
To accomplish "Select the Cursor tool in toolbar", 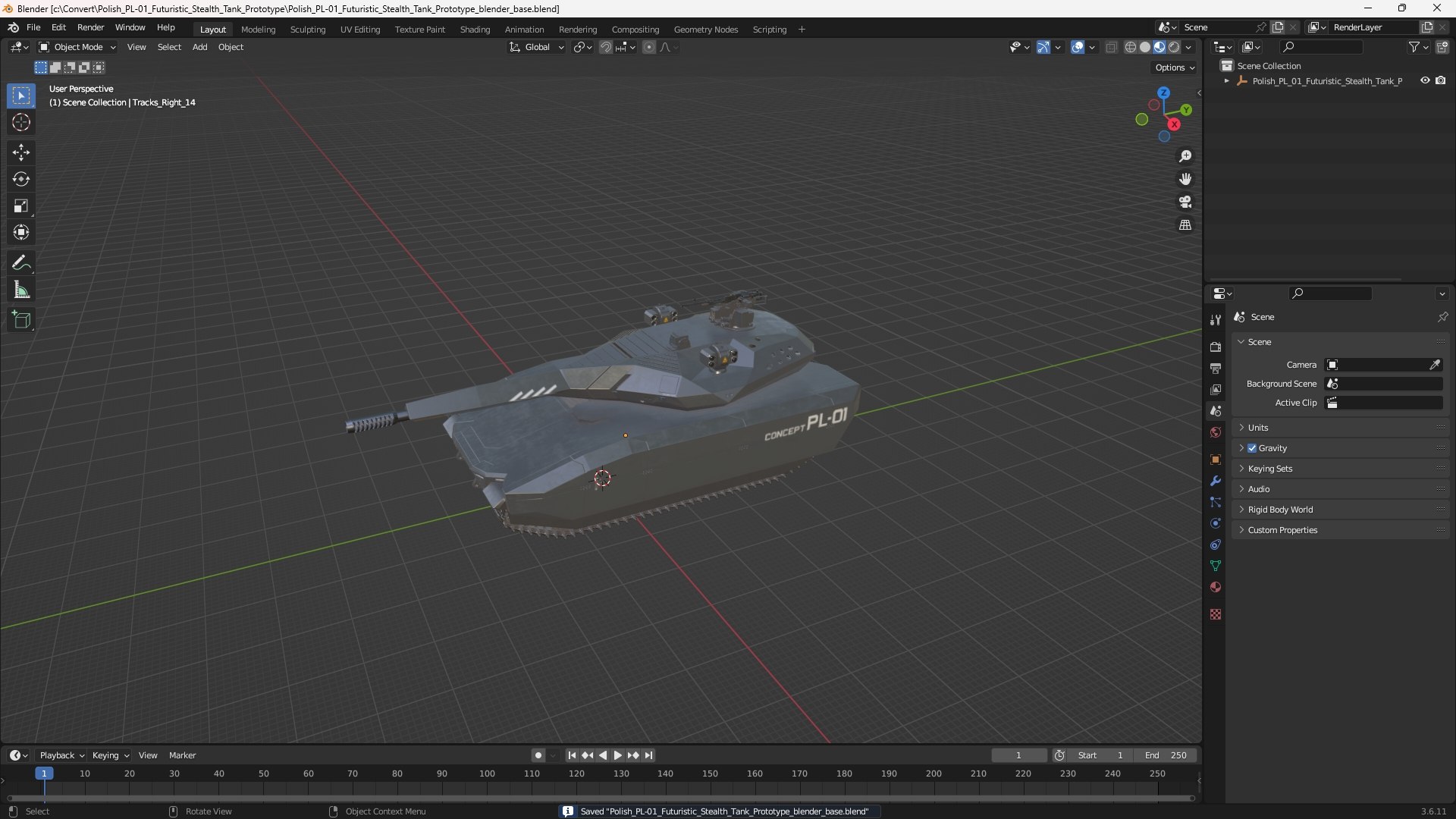I will click(x=21, y=122).
